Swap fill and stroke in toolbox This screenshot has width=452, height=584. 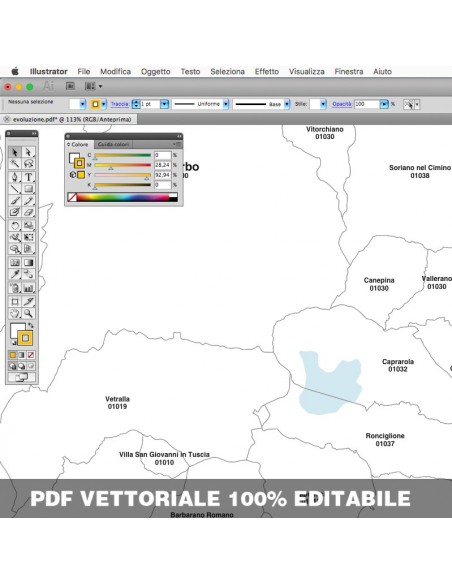pyautogui.click(x=31, y=326)
